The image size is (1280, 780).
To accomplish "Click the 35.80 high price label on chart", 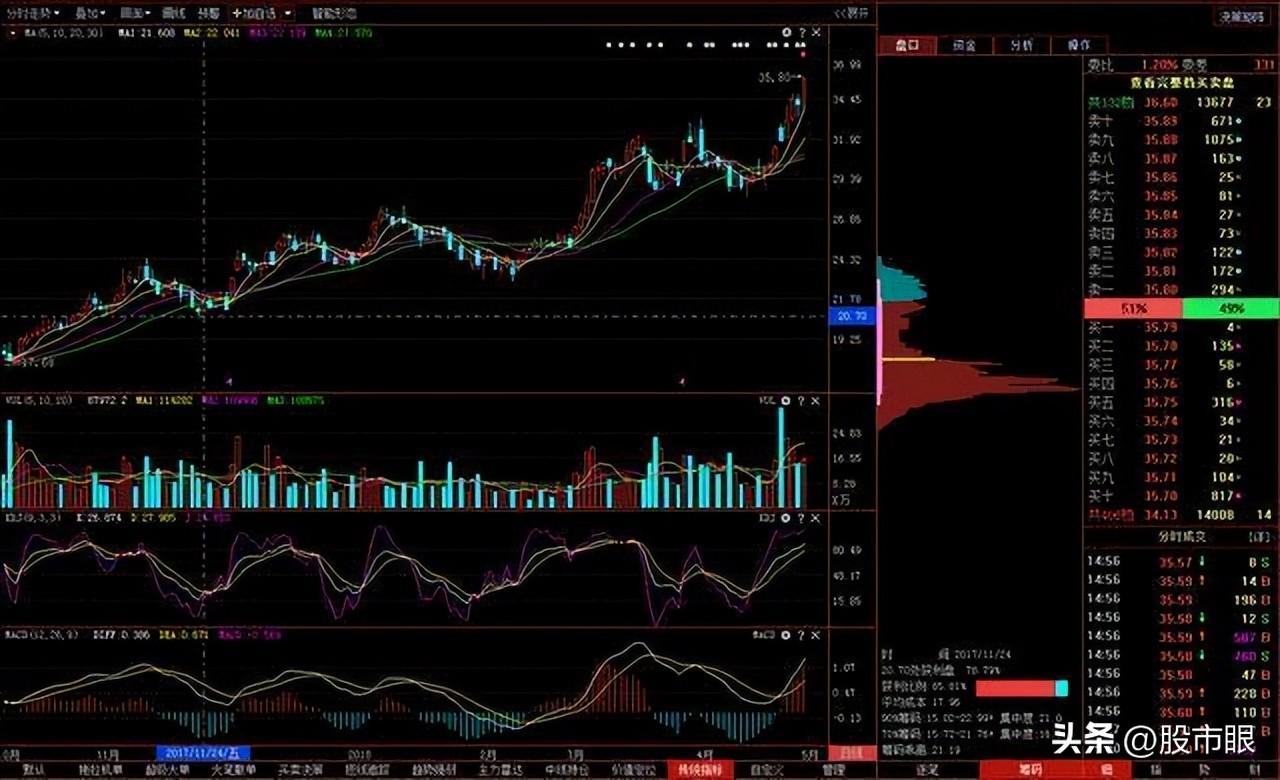I will coord(774,77).
